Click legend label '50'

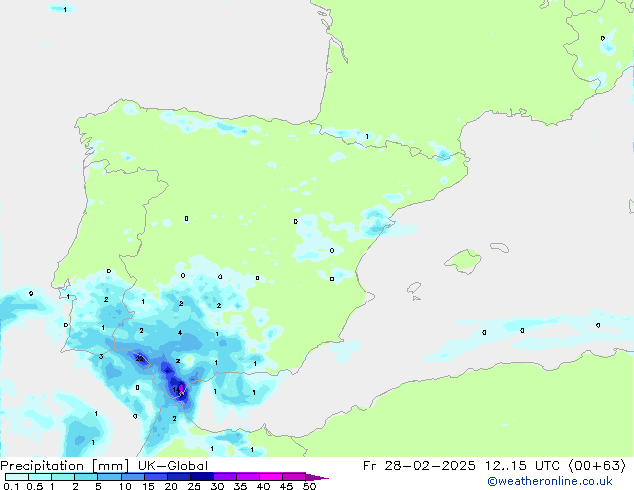pyautogui.click(x=309, y=486)
